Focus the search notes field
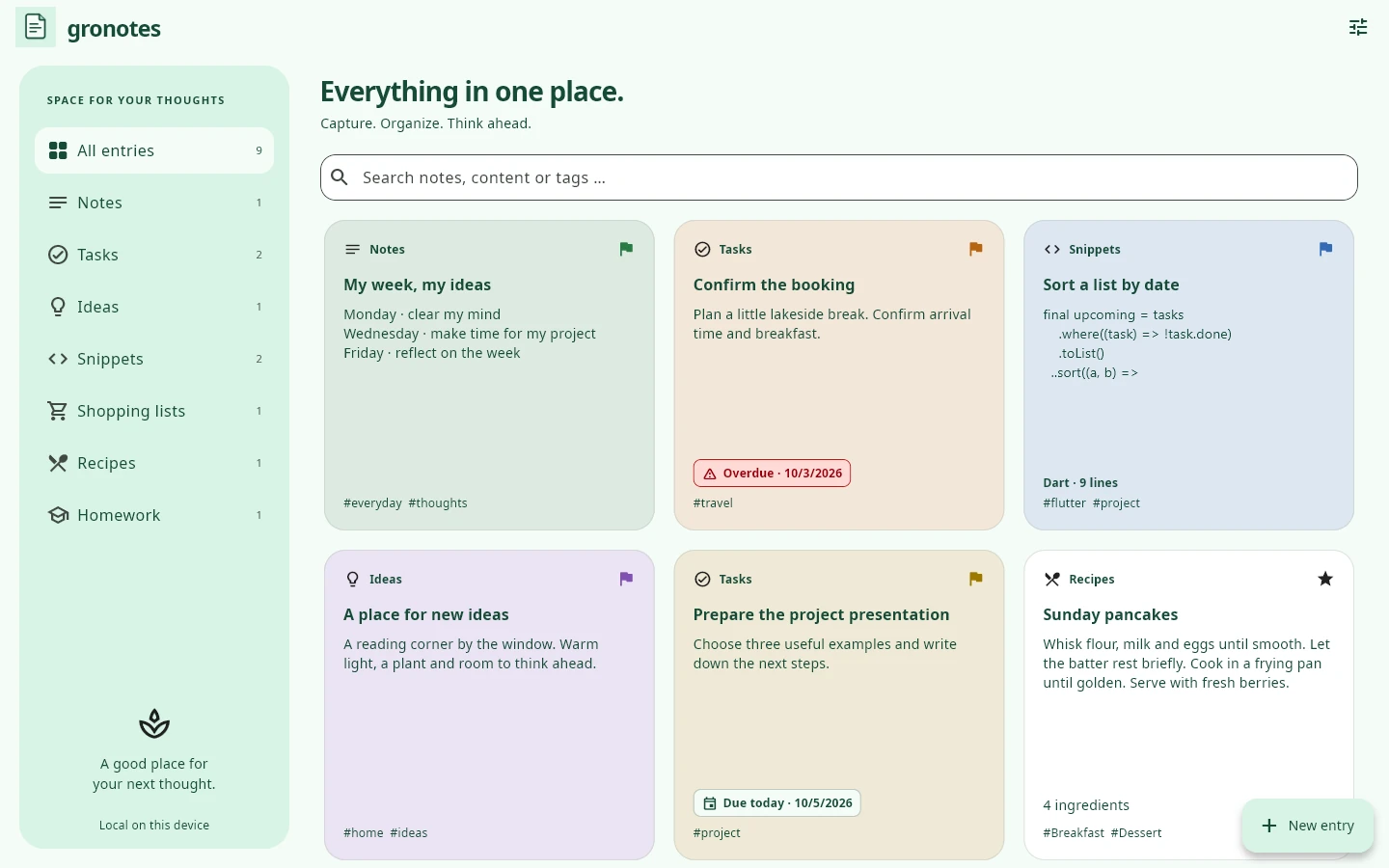 (x=839, y=177)
